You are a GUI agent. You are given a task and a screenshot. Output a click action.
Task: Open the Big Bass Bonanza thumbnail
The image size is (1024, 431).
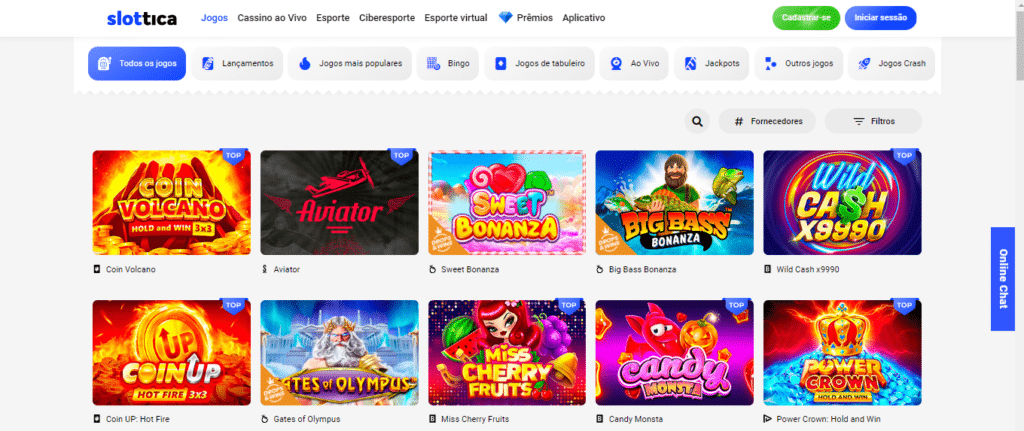point(675,202)
